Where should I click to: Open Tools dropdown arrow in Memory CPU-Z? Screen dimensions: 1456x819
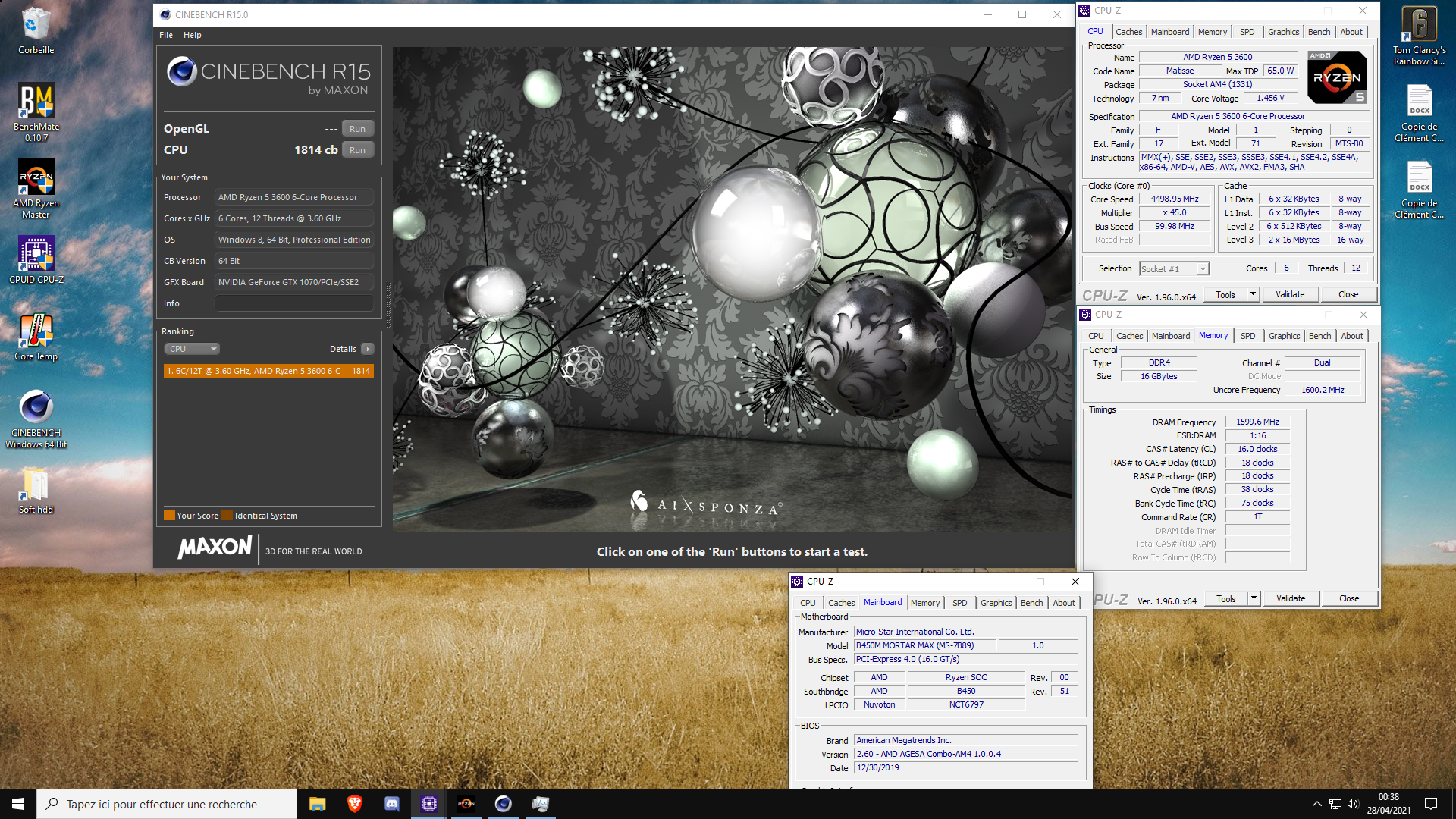point(1254,598)
